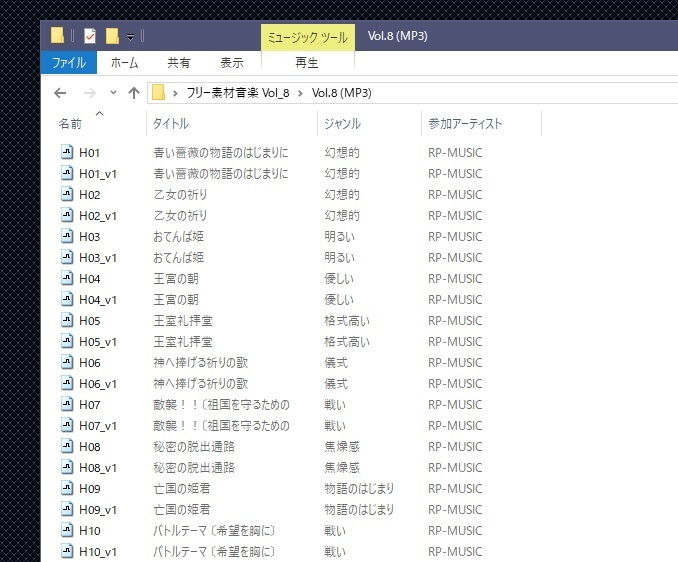
Task: Select the H03_v1 file icon
Action: (x=67, y=257)
